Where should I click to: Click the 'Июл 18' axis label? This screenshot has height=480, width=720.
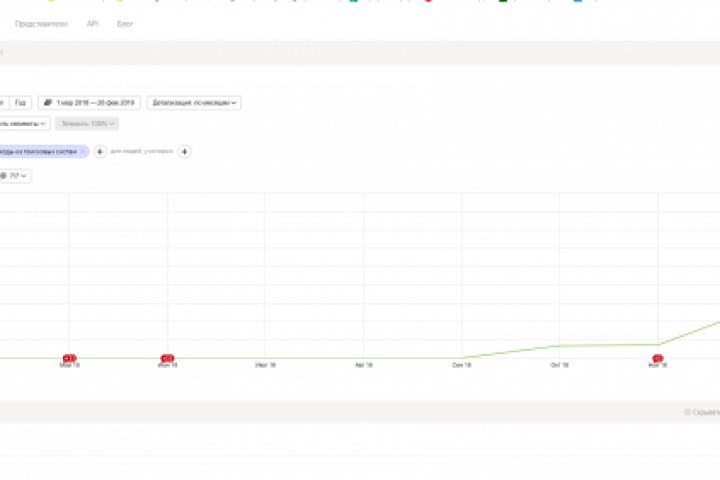click(x=265, y=365)
